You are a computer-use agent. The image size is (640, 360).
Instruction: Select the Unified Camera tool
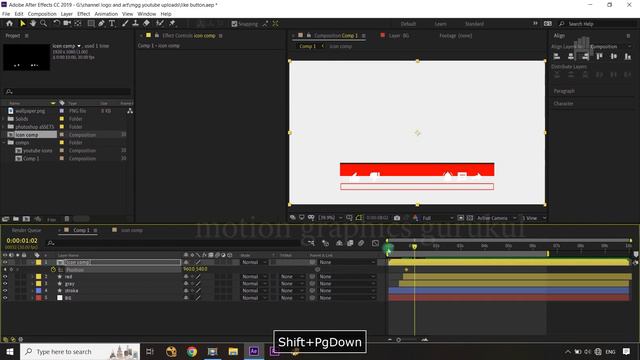(x=67, y=24)
